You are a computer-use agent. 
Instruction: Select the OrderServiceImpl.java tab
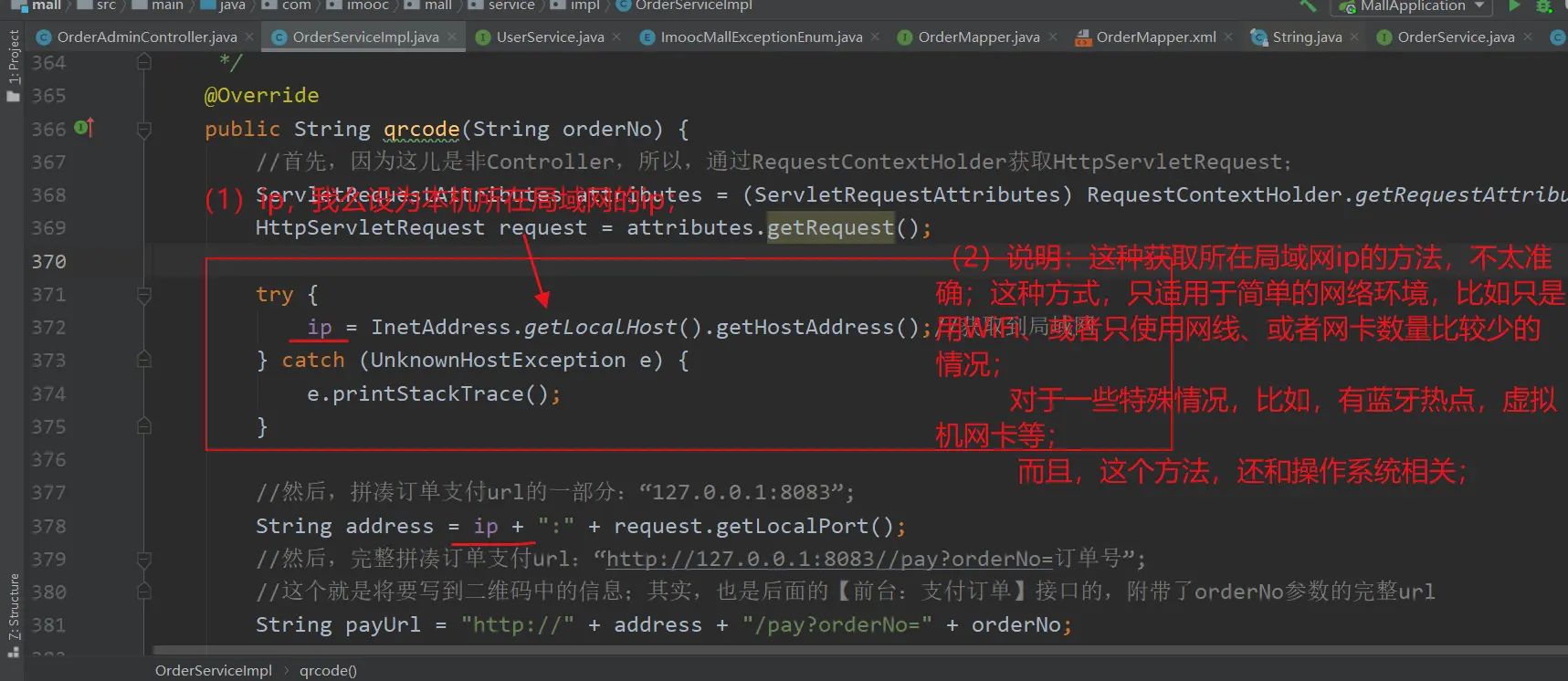[365, 37]
